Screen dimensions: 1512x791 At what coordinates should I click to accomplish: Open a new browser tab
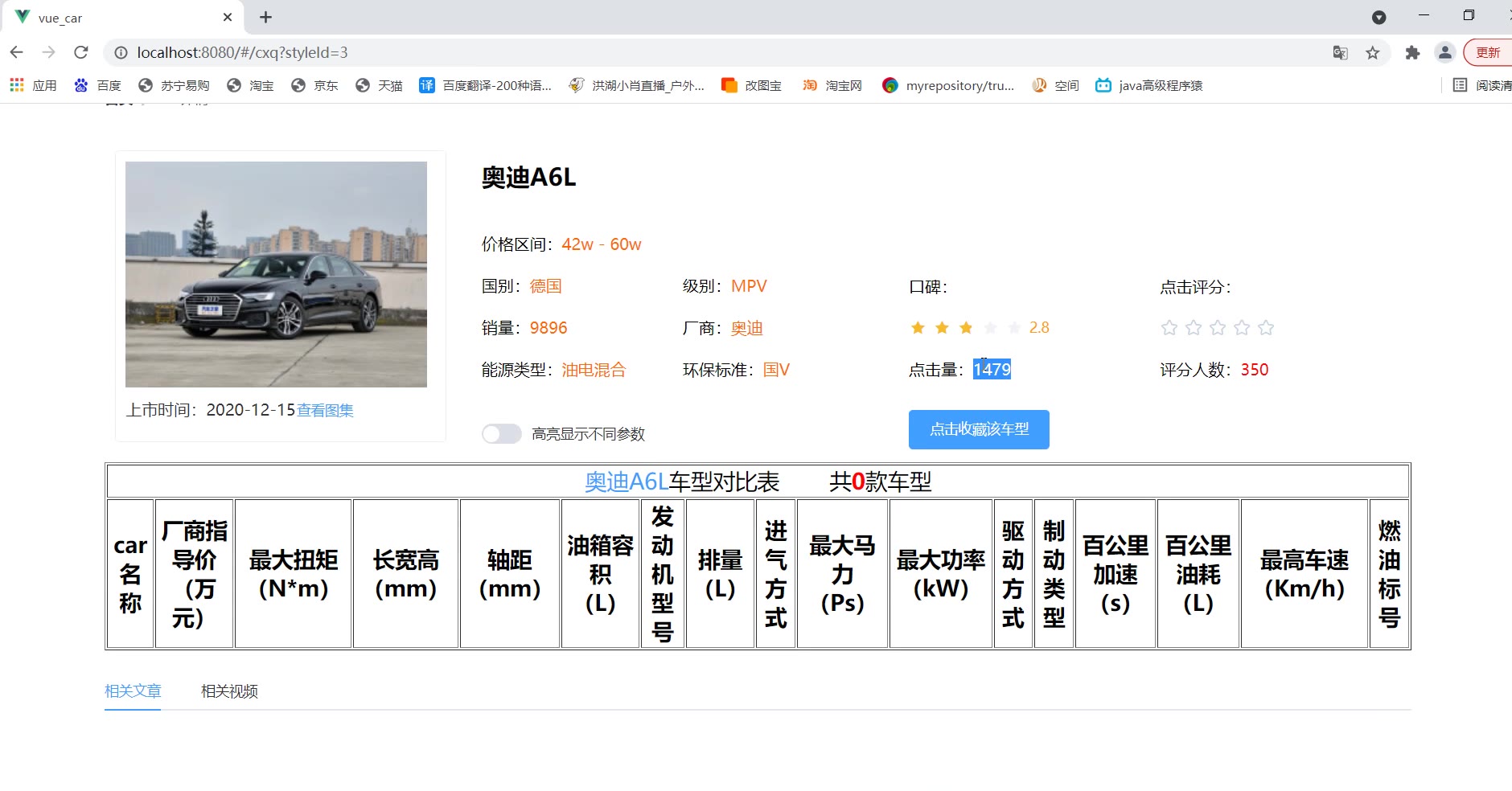[265, 17]
